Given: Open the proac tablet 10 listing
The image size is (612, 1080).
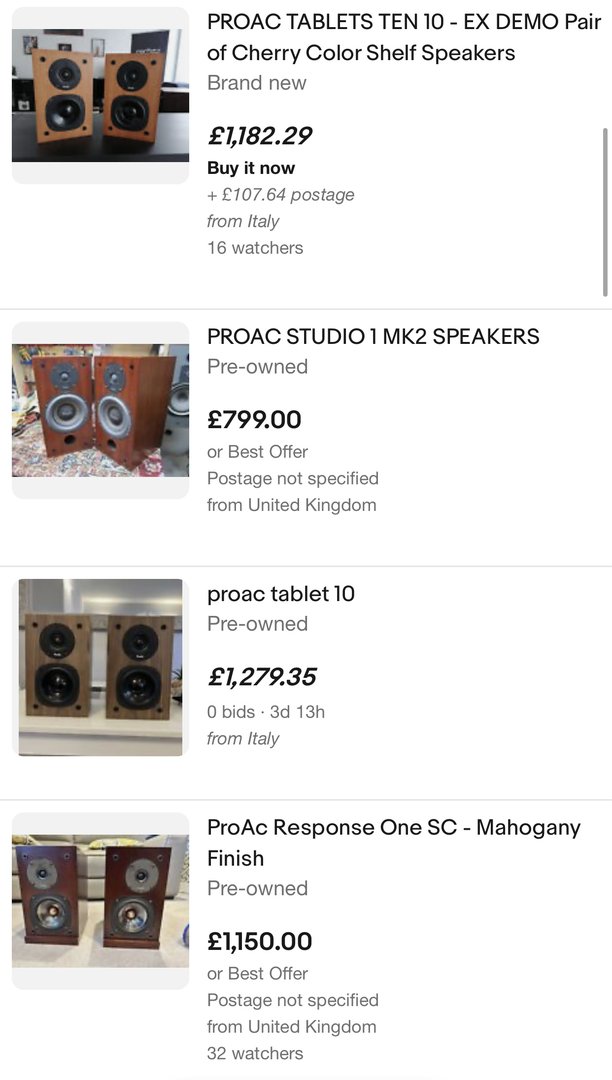Looking at the screenshot, I should [281, 594].
